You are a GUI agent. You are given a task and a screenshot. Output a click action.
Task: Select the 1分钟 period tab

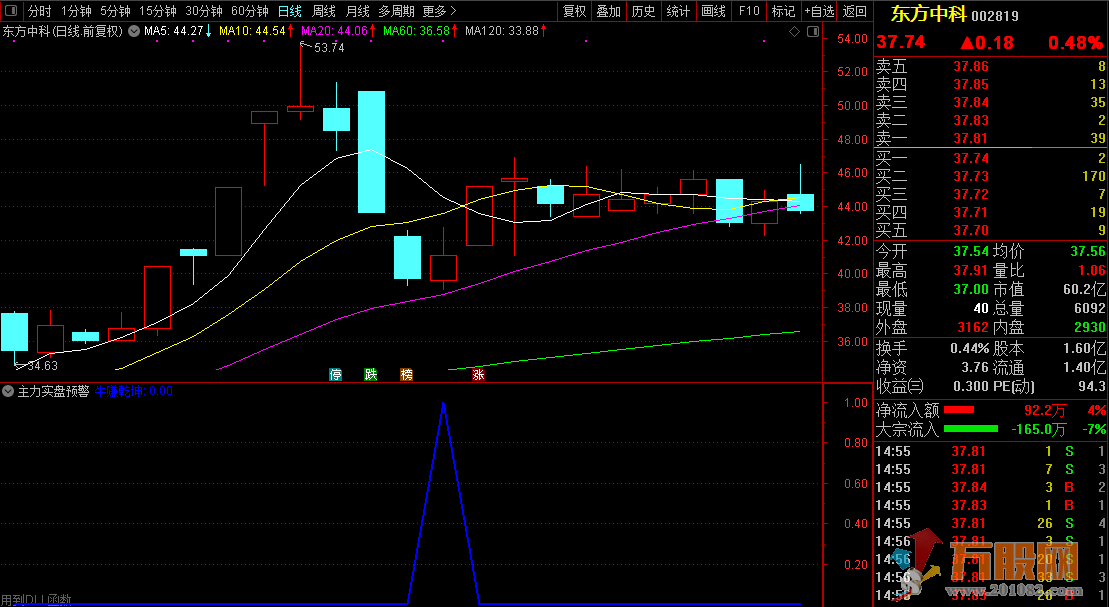76,11
